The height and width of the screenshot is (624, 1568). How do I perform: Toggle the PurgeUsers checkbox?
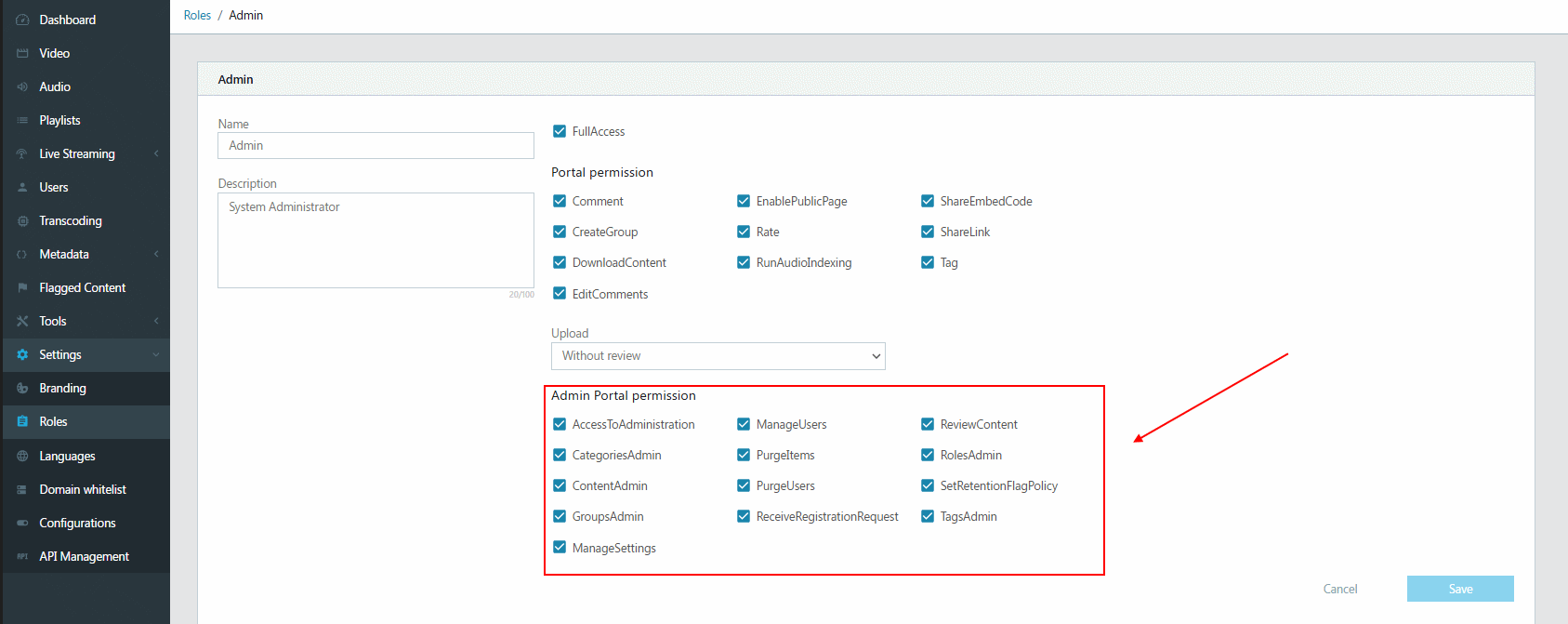(x=744, y=485)
